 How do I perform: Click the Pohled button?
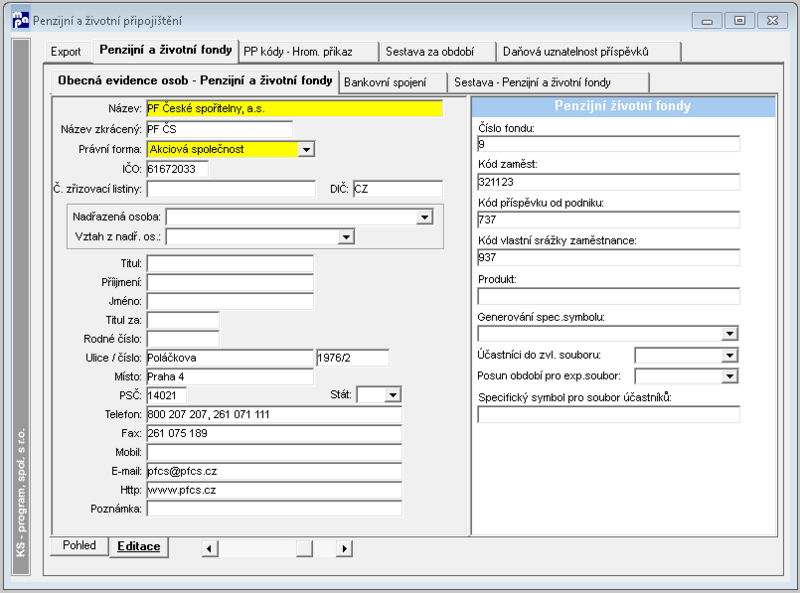[x=79, y=546]
